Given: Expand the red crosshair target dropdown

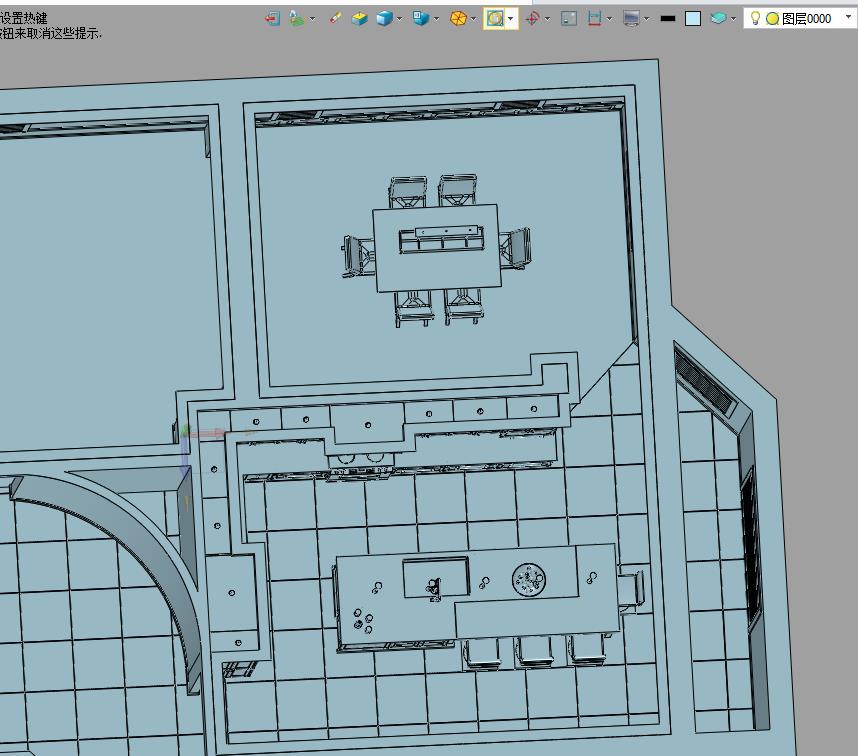Looking at the screenshot, I should pyautogui.click(x=547, y=19).
